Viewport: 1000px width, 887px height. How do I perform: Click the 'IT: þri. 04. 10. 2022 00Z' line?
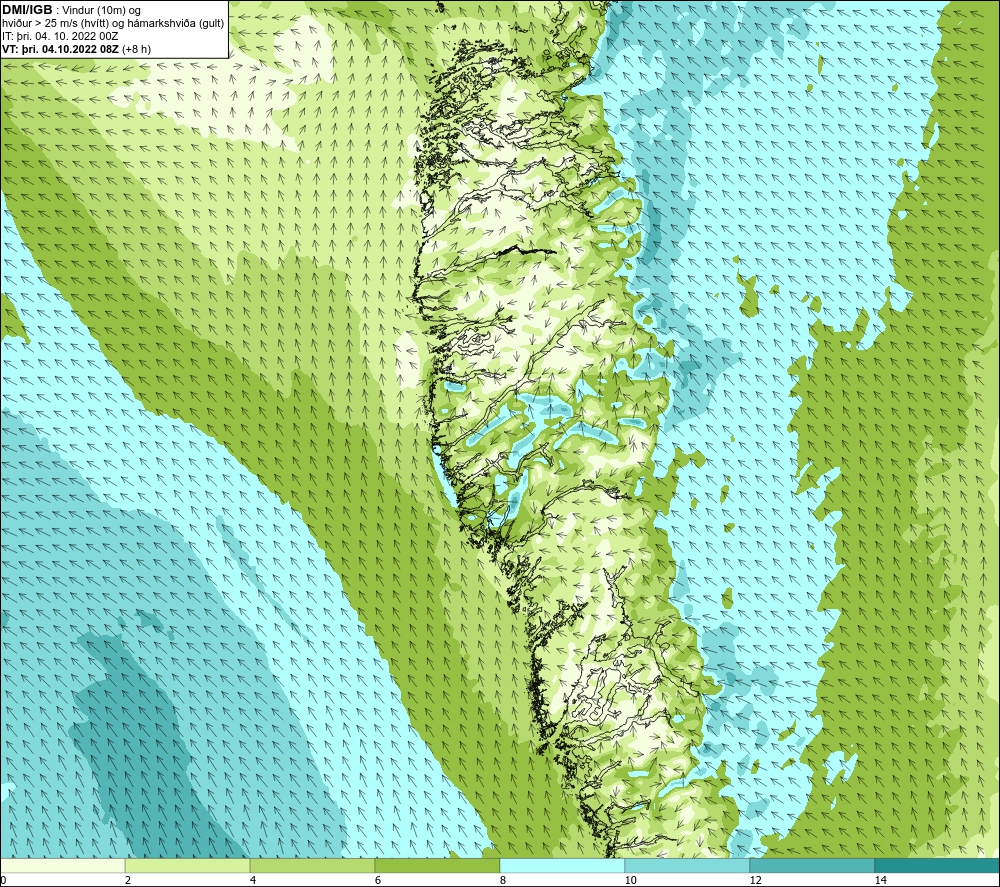click(60, 36)
